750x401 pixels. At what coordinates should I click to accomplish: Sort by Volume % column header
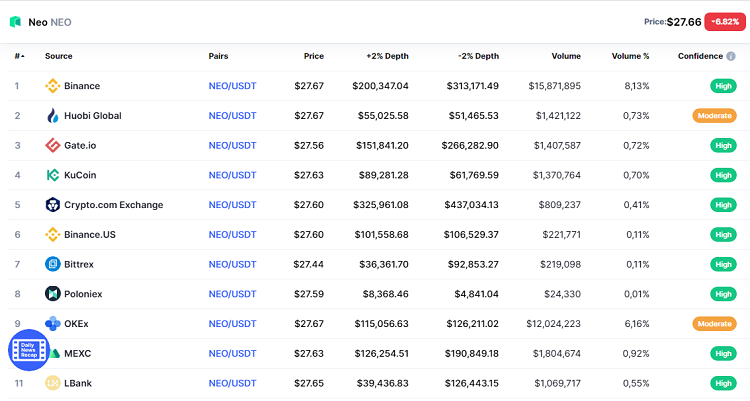pyautogui.click(x=630, y=57)
